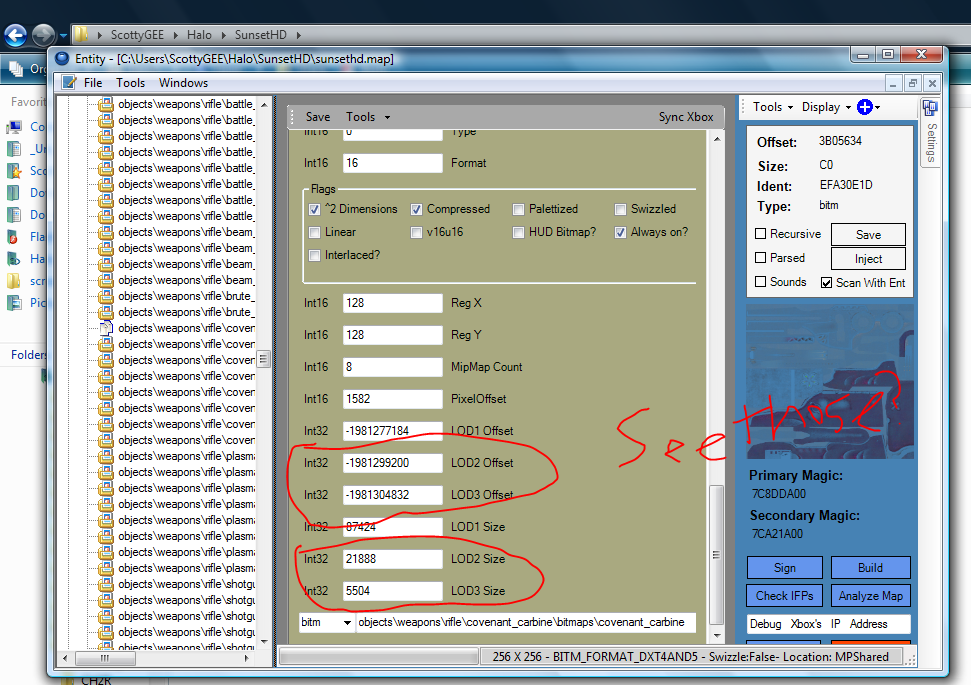Image resolution: width=971 pixels, height=685 pixels.
Task: Click the Analyze Map button
Action: click(870, 596)
